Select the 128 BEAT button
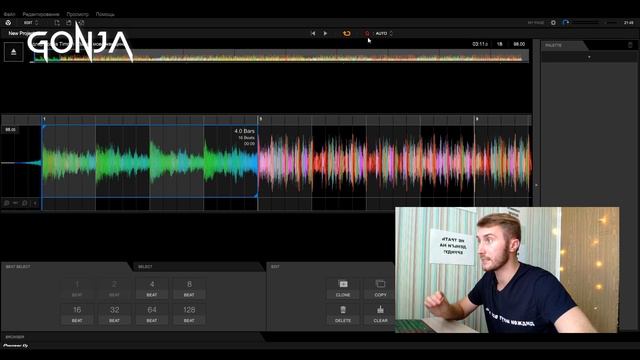This screenshot has height=360, width=640. [189, 314]
